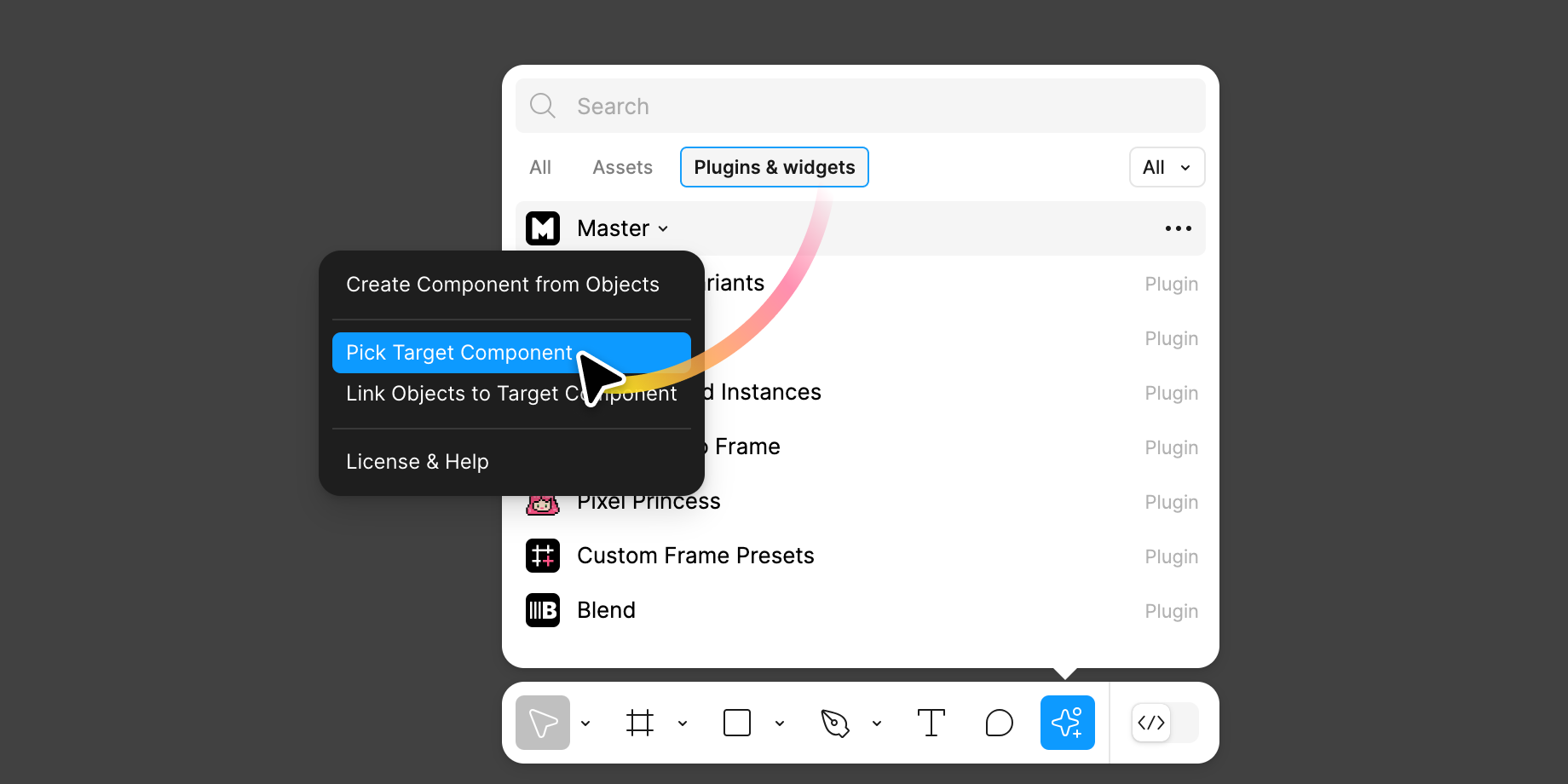Select the Move tool in toolbar
Image resolution: width=1568 pixels, height=784 pixels.
click(543, 723)
